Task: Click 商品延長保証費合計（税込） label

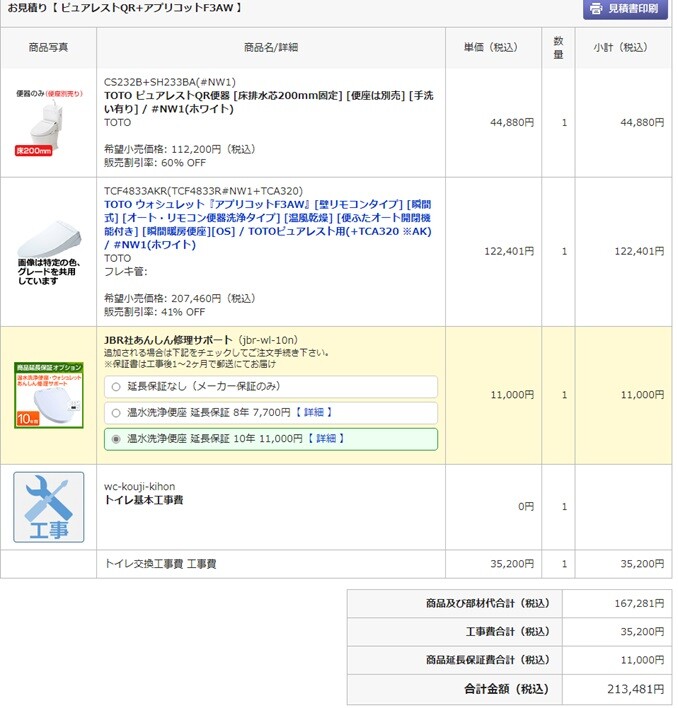Action: (x=488, y=660)
